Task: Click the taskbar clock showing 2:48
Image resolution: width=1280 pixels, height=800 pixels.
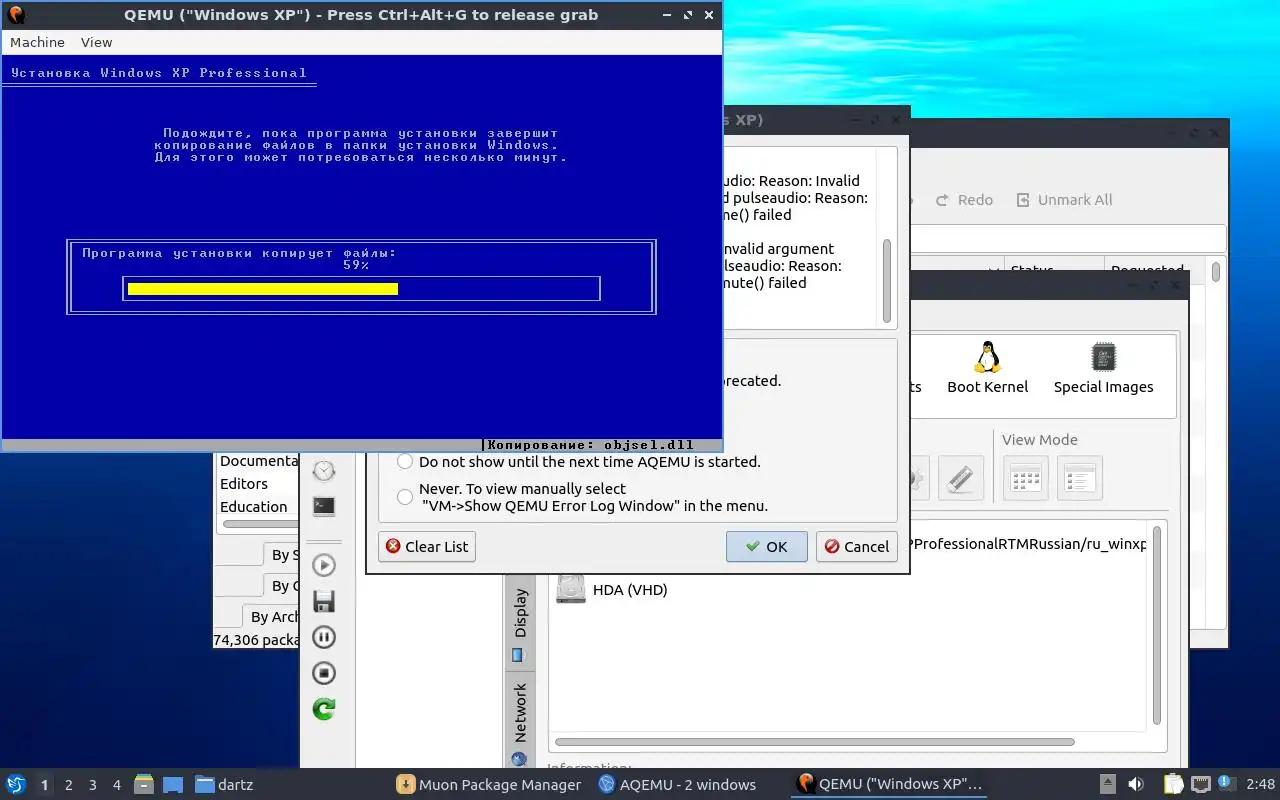Action: click(1260, 784)
